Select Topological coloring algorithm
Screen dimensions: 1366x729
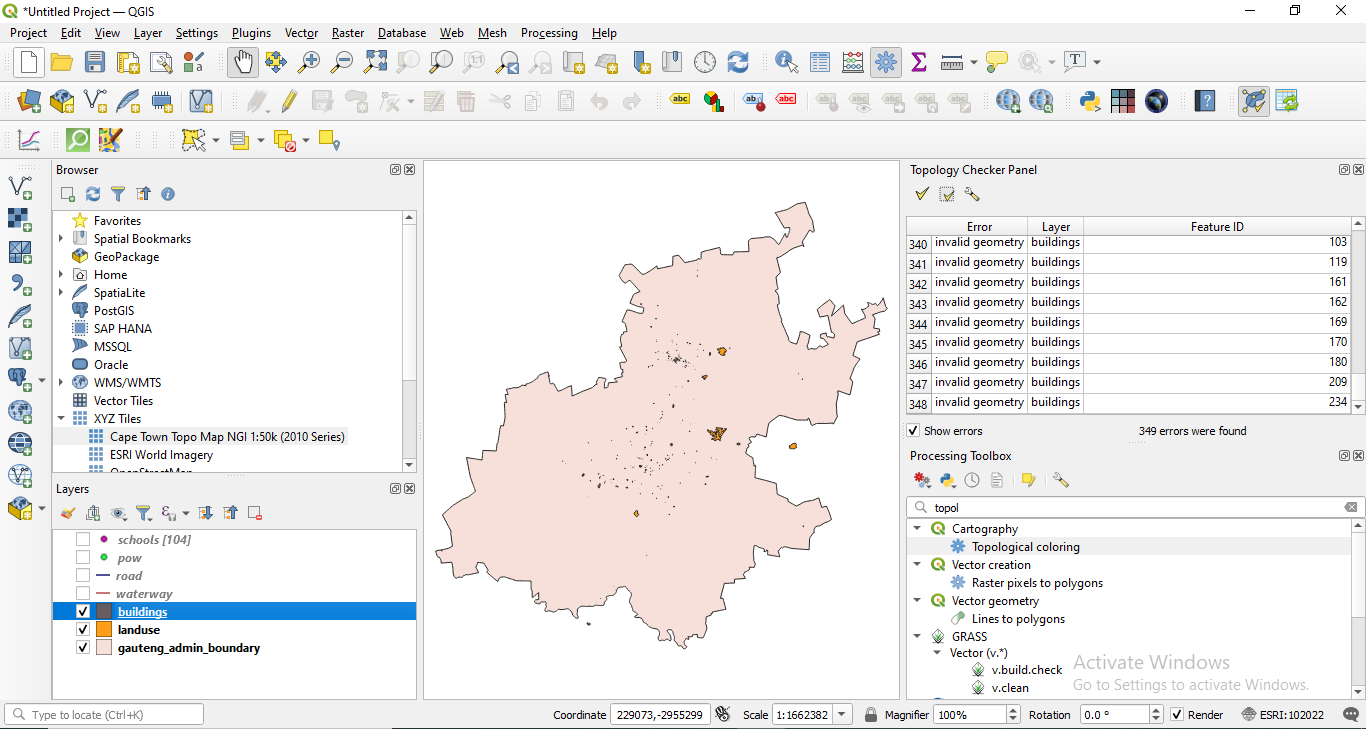(1025, 547)
